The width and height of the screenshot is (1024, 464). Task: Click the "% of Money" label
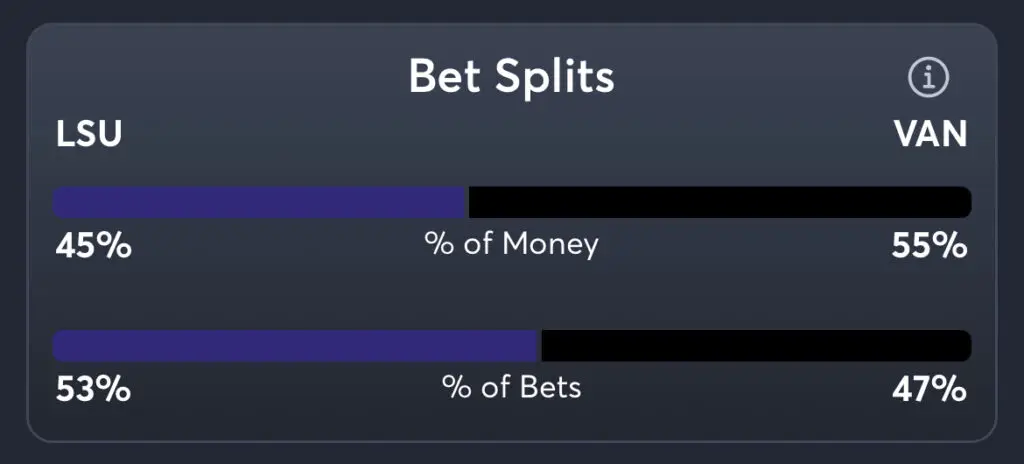click(511, 244)
